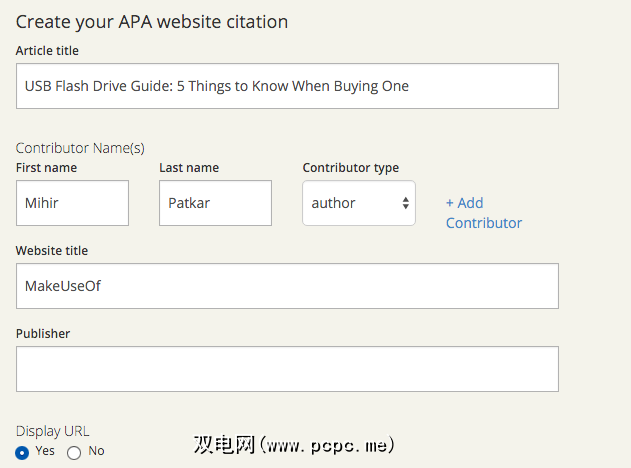The width and height of the screenshot is (631, 468).
Task: Focus the First name field containing Mihir
Action: coord(72,203)
